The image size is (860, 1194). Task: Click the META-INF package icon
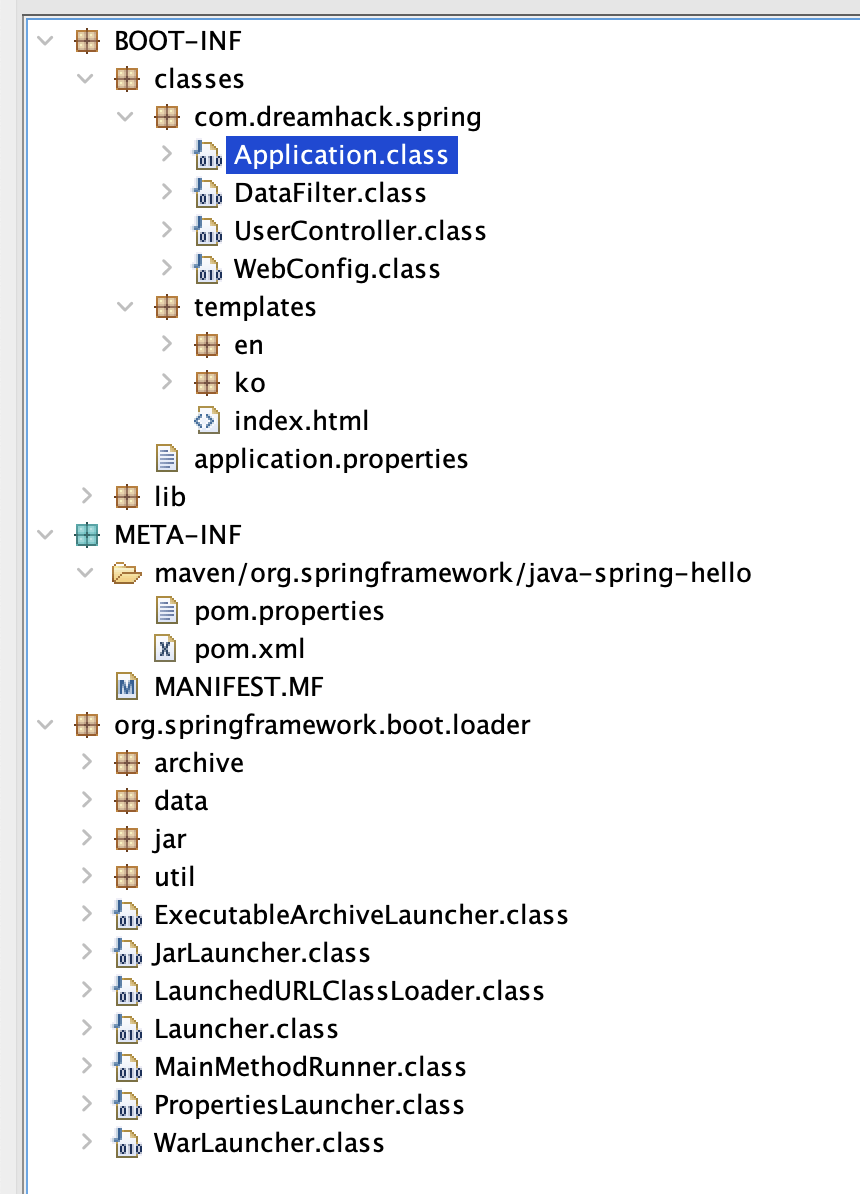pos(88,535)
